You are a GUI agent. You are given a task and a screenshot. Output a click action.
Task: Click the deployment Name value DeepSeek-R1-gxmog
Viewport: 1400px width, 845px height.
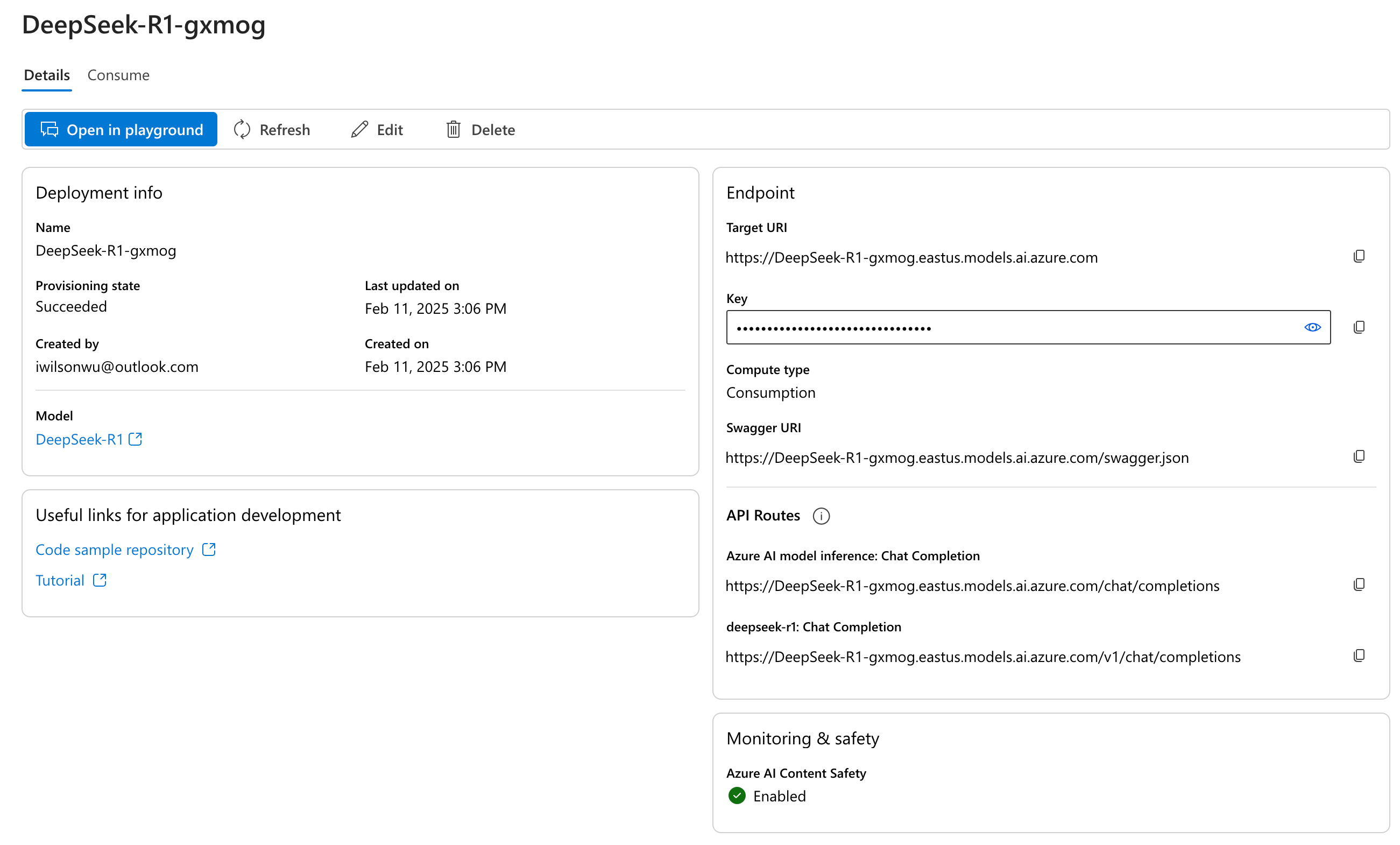(x=105, y=251)
